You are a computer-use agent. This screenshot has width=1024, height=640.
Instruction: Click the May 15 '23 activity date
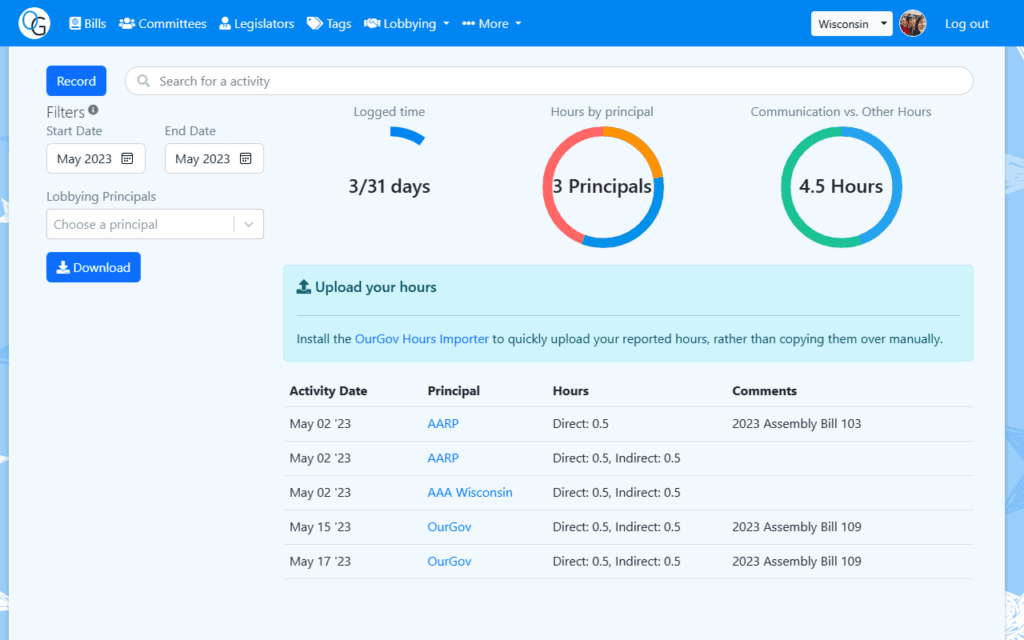click(320, 527)
